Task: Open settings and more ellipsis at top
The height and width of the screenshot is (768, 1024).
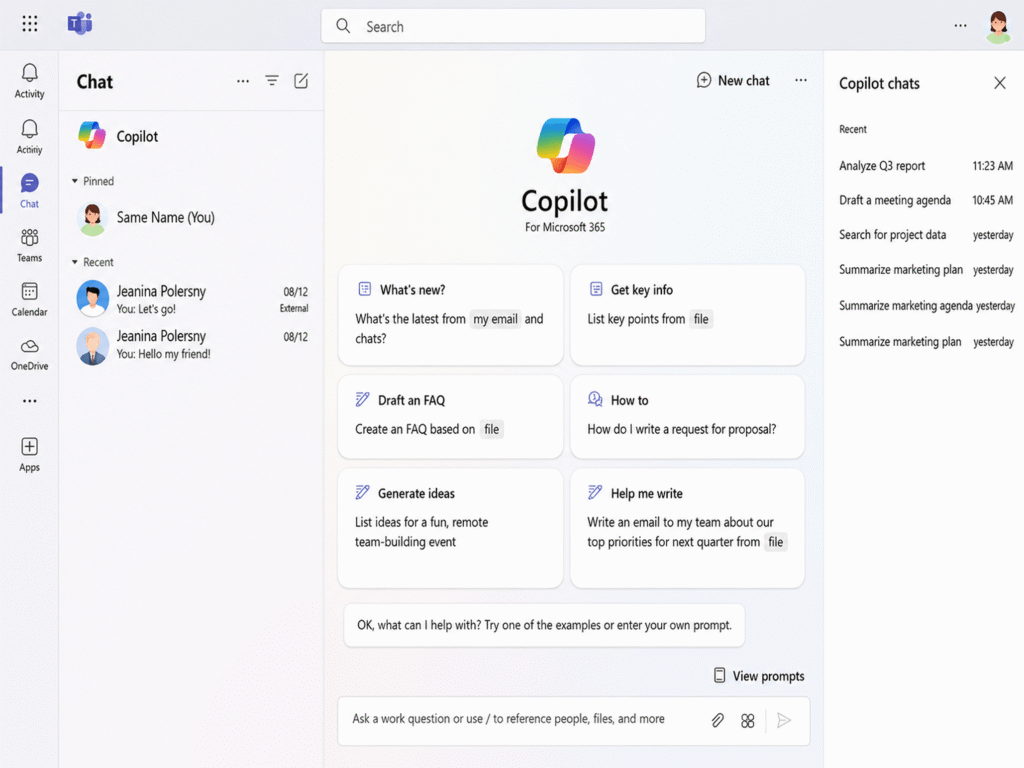Action: tap(960, 25)
